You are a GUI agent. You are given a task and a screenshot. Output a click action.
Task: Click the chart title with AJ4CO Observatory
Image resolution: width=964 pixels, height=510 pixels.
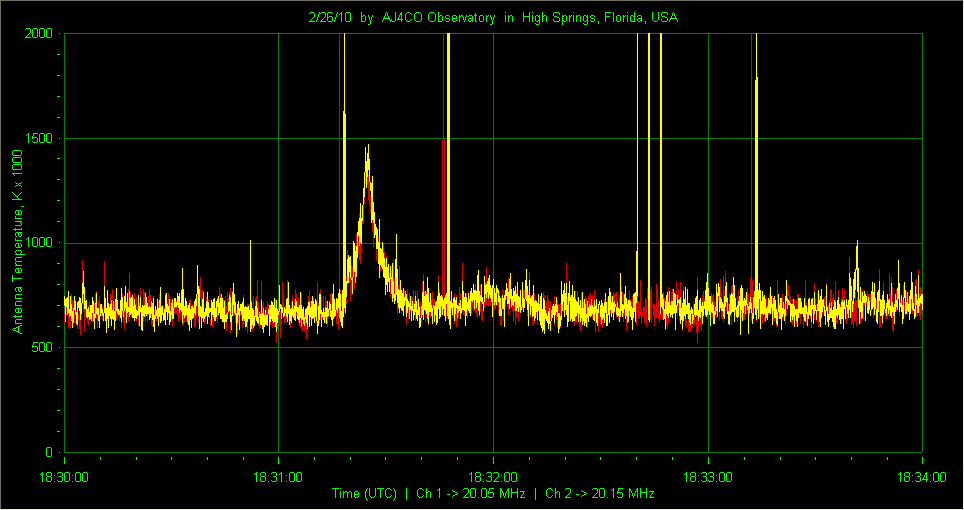coord(493,18)
